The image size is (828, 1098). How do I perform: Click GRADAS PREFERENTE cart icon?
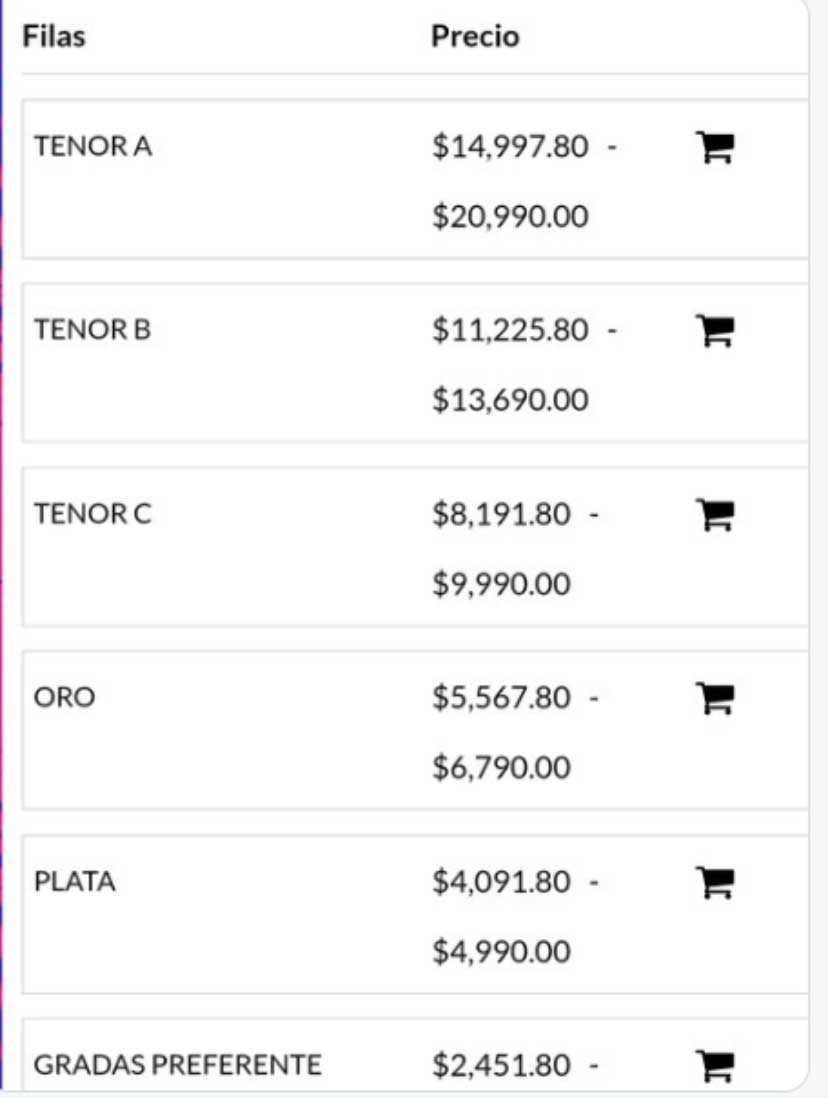(714, 1065)
